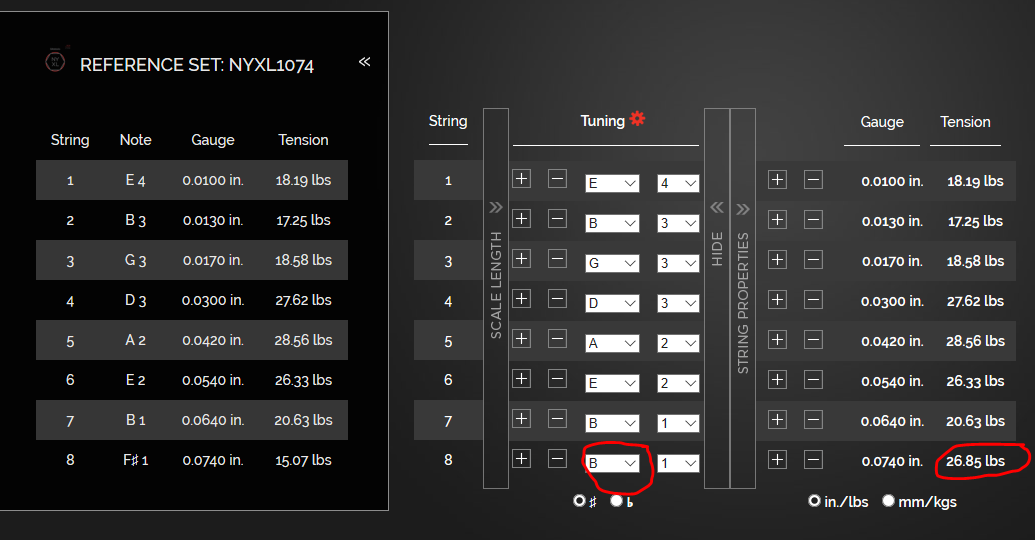This screenshot has width=1035, height=540.
Task: Click the Tuning column header
Action: [x=603, y=121]
